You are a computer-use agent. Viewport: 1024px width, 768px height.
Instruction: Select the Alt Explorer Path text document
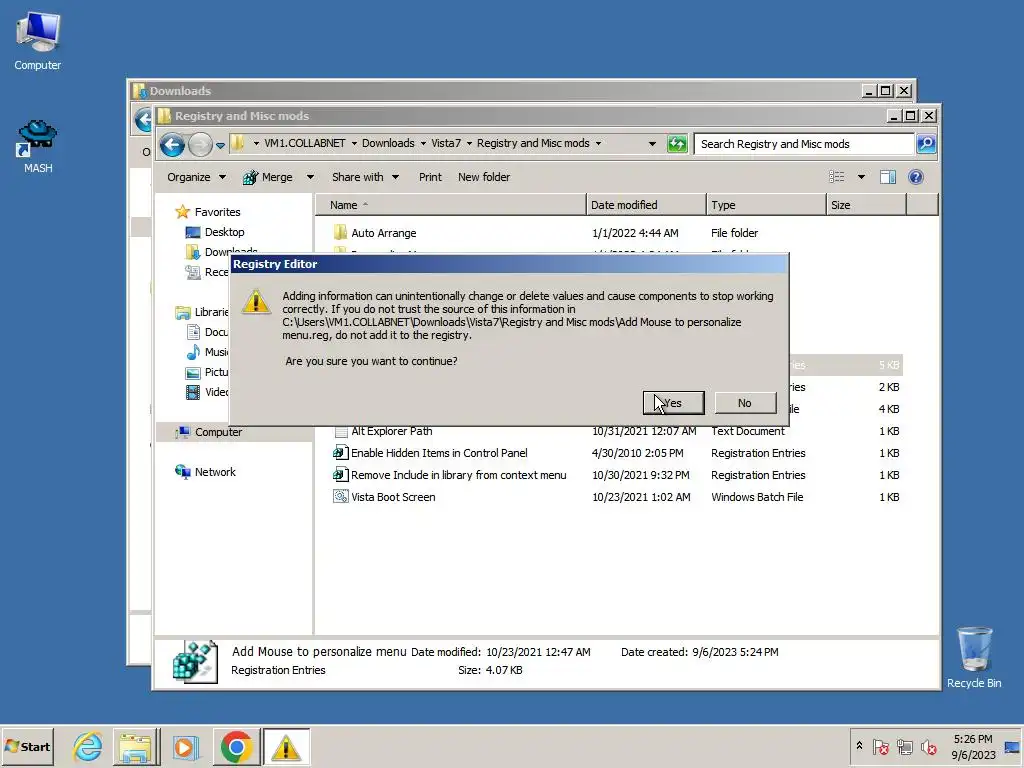pyautogui.click(x=392, y=431)
